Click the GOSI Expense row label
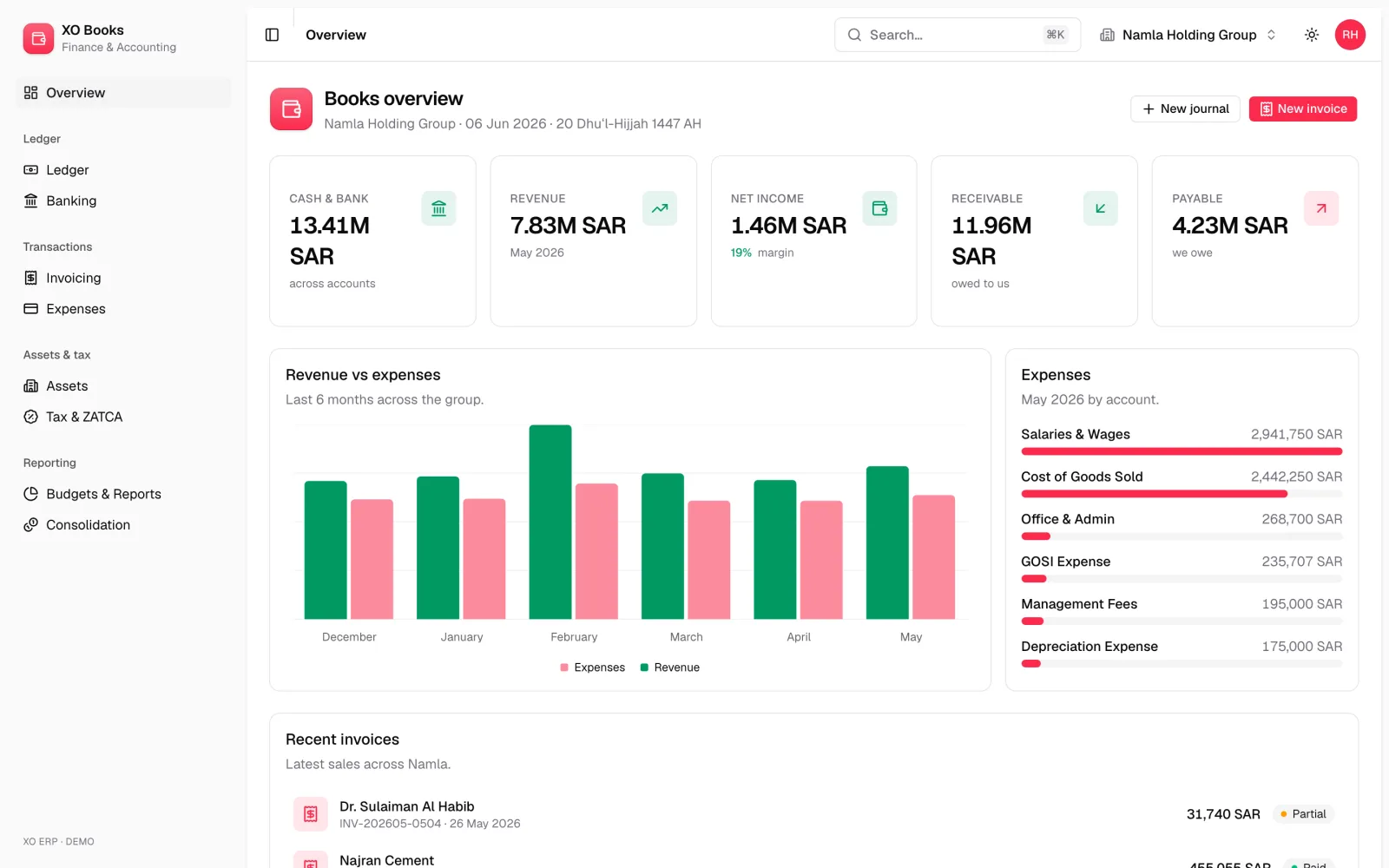The height and width of the screenshot is (868, 1389). (x=1065, y=562)
